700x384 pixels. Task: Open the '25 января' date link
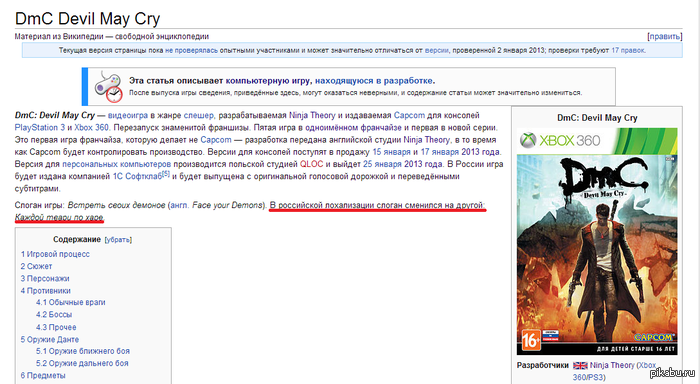[x=382, y=164]
